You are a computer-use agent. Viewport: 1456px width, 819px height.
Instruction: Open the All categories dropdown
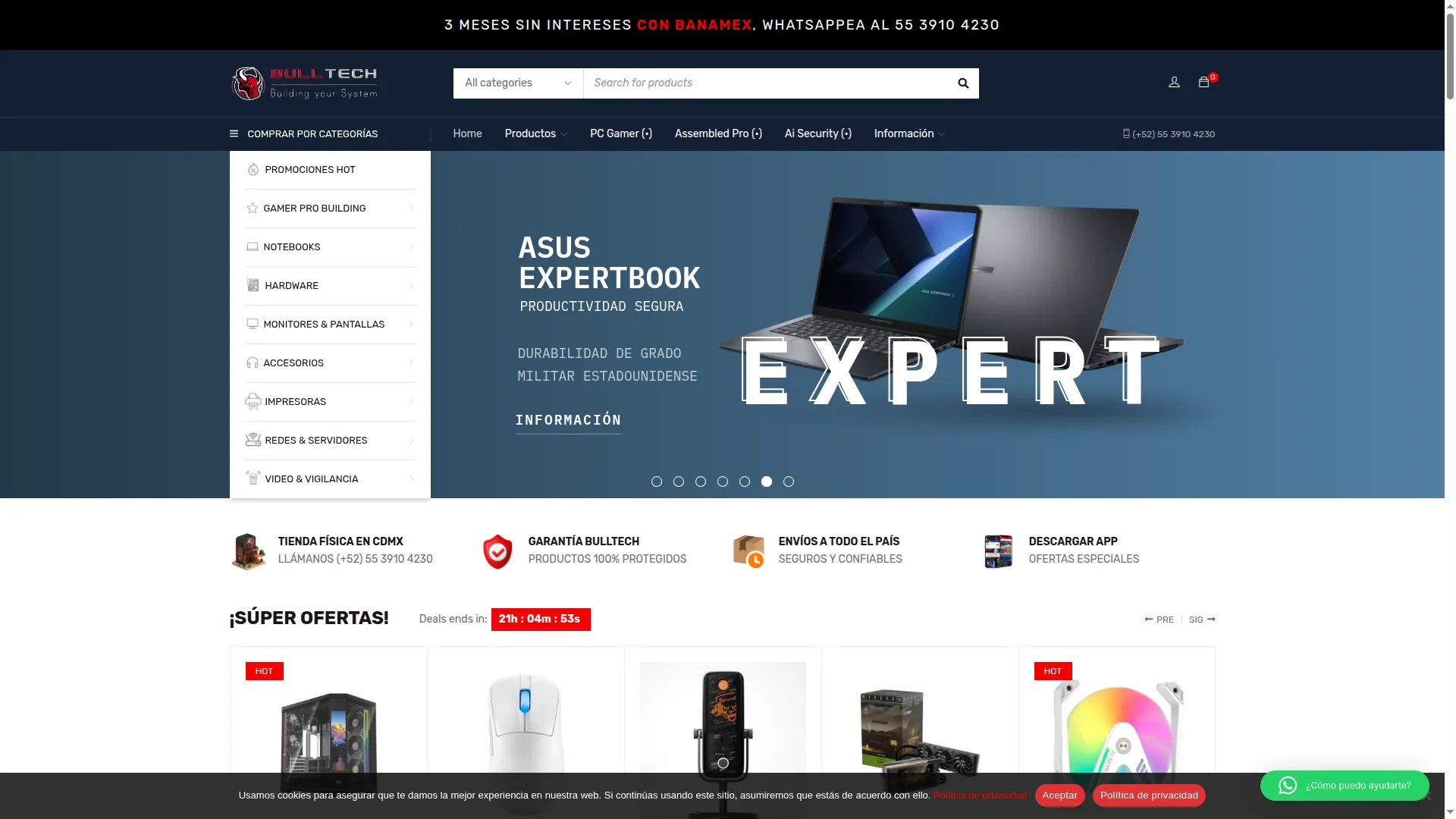[x=518, y=83]
